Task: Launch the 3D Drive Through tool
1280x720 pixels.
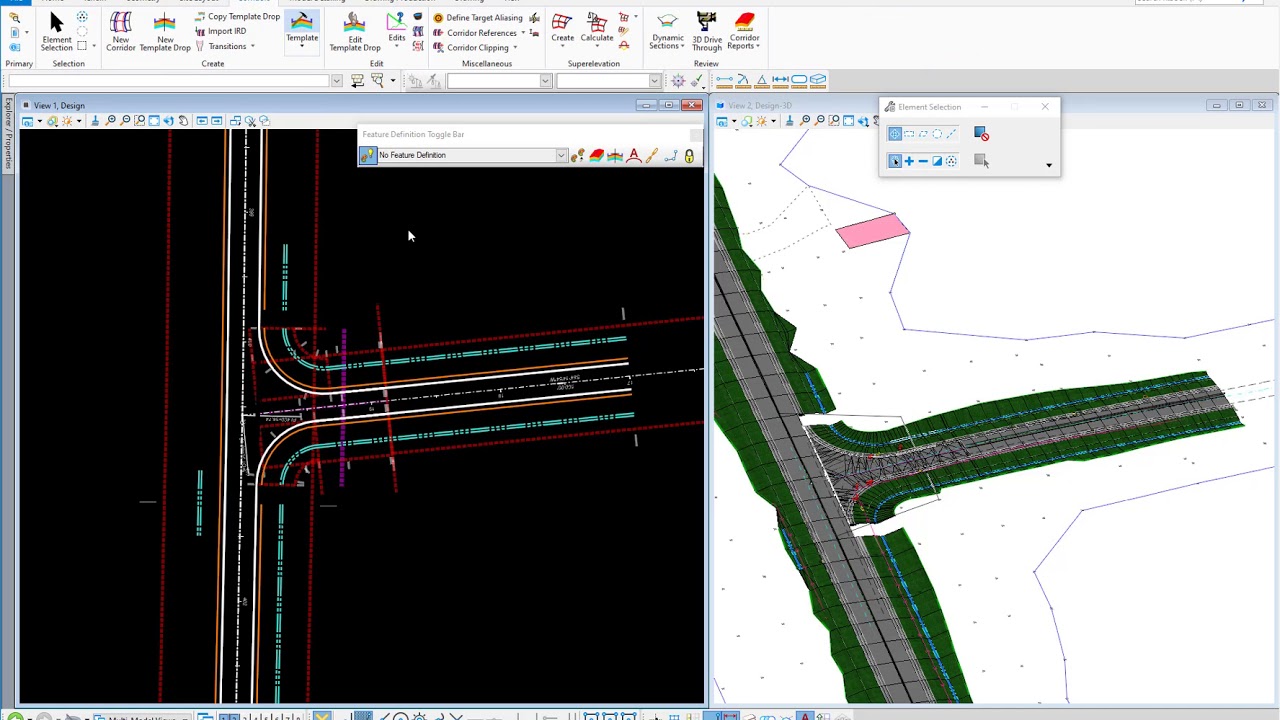Action: click(x=706, y=31)
